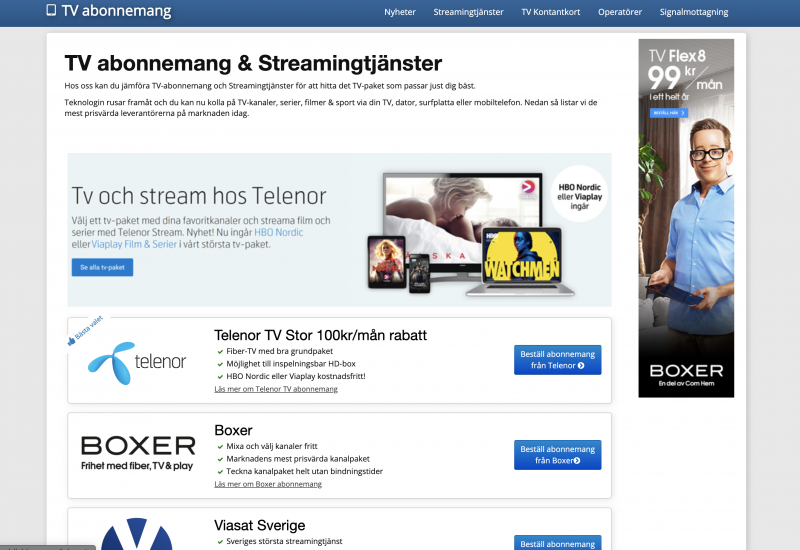The height and width of the screenshot is (550, 800).
Task: Follow the HBO Nordic link in banner
Action: [279, 232]
